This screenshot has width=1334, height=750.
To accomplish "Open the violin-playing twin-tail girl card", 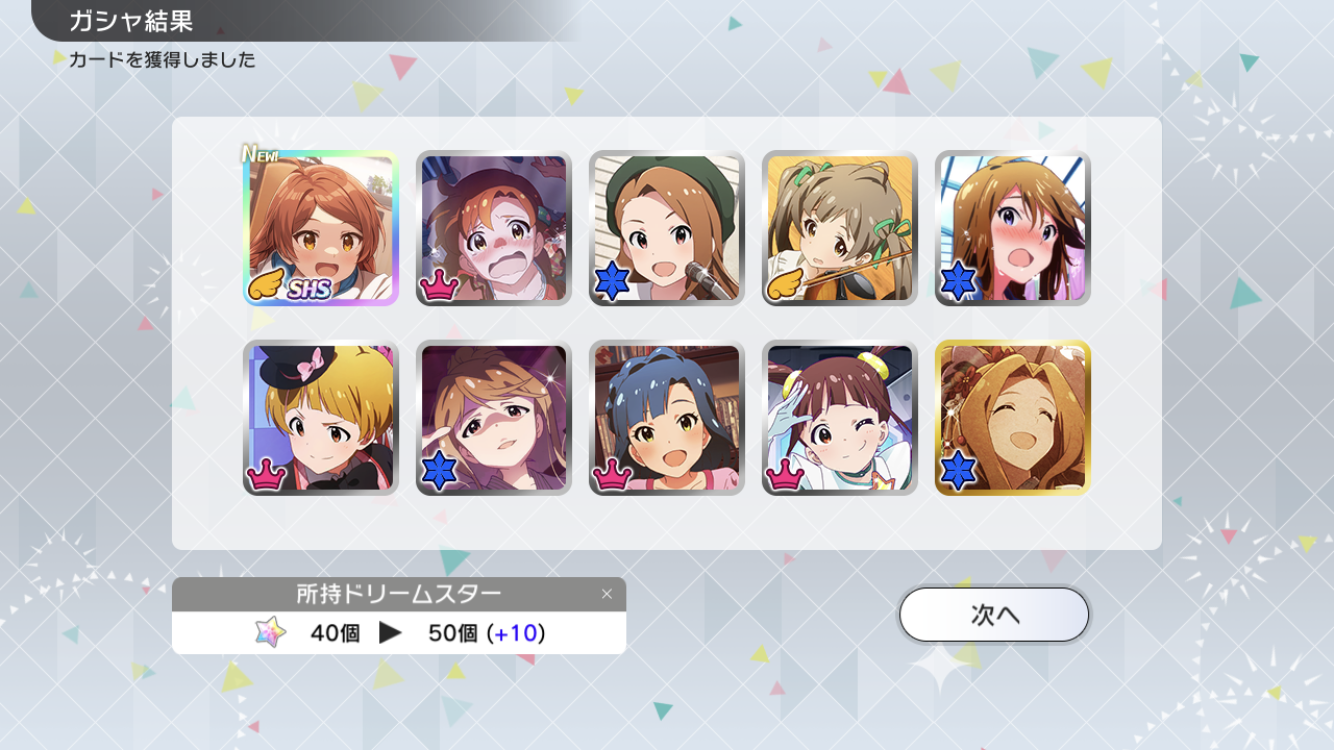I will point(840,228).
